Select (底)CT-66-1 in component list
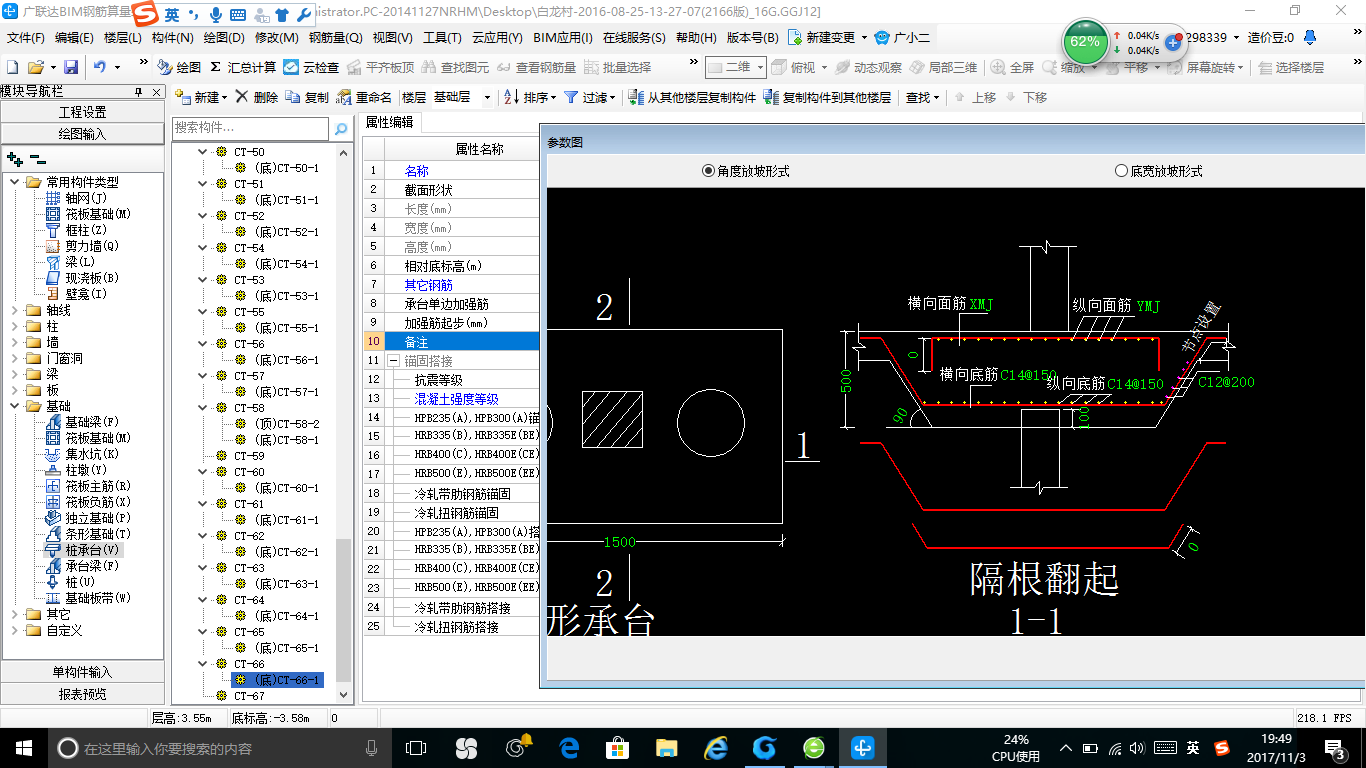Image resolution: width=1366 pixels, height=768 pixels. [278, 680]
